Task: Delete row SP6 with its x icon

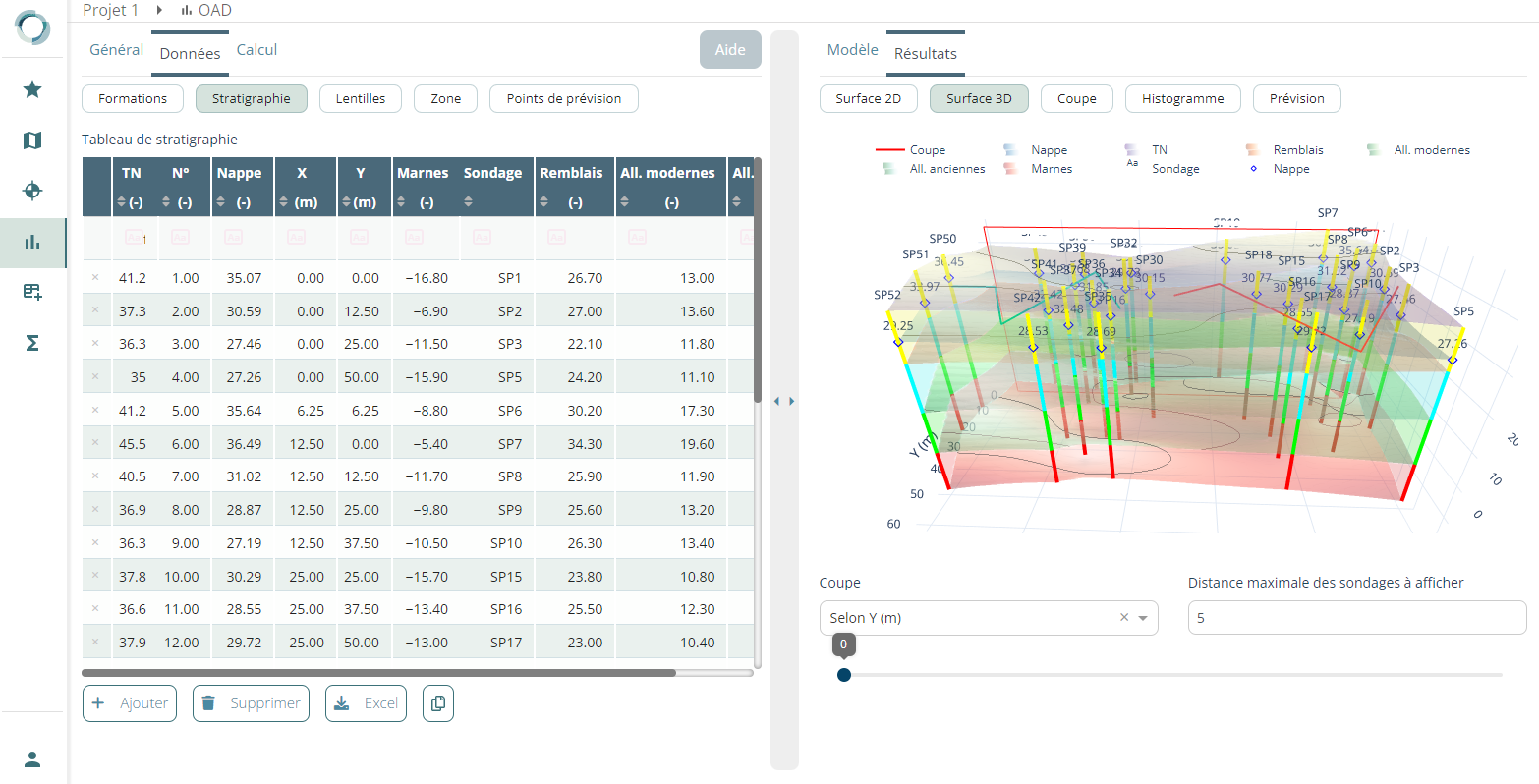Action: click(x=95, y=410)
